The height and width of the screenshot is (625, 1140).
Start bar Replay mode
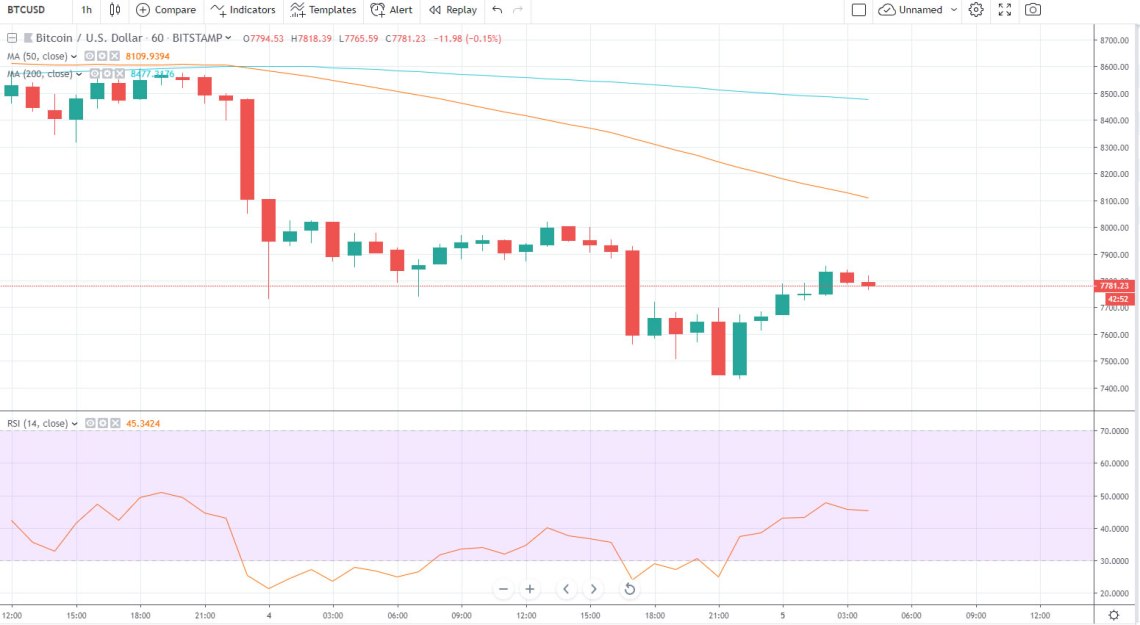coord(452,10)
